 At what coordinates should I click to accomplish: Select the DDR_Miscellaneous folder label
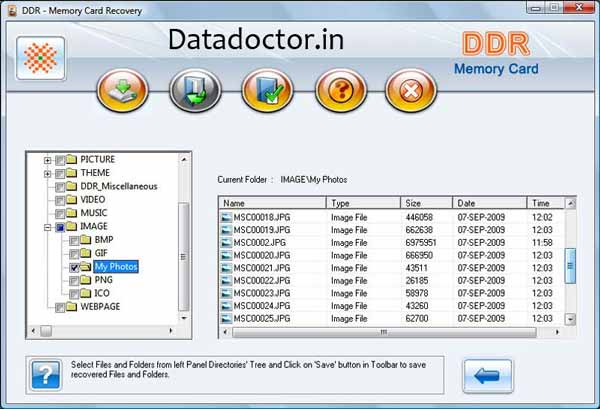click(x=119, y=186)
